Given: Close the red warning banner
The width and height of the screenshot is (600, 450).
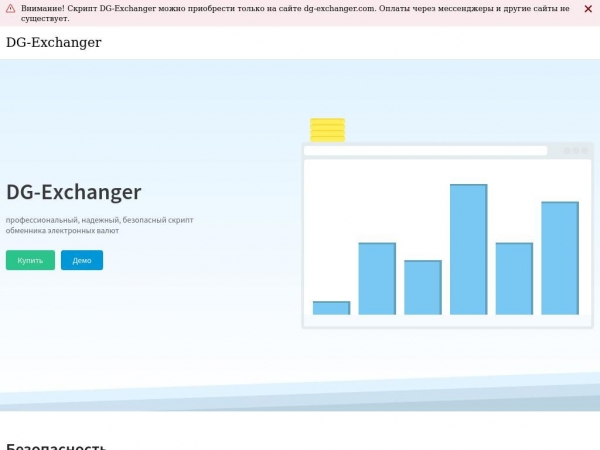Looking at the screenshot, I should 588,9.
